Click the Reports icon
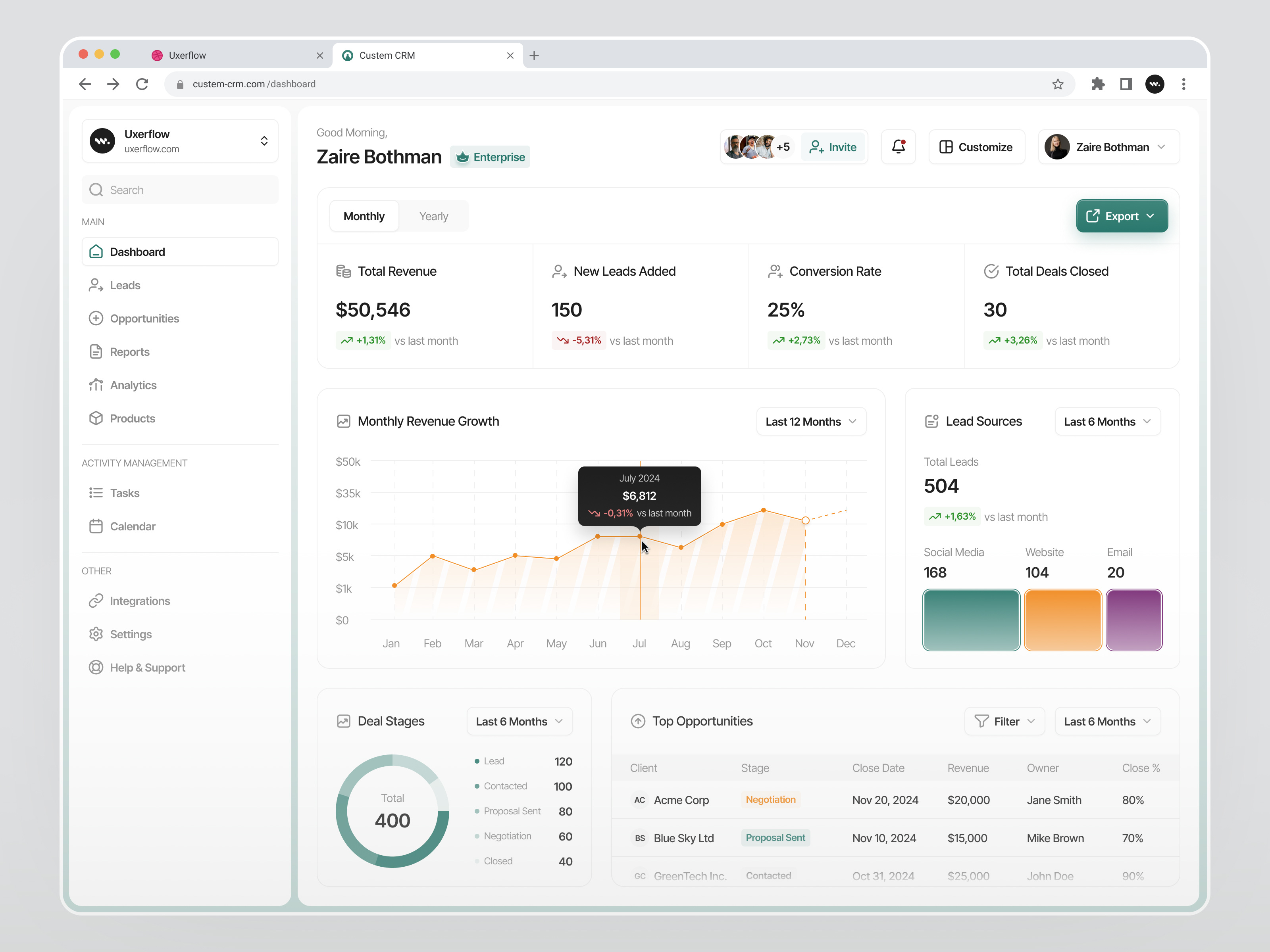Image resolution: width=1270 pixels, height=952 pixels. [x=96, y=352]
